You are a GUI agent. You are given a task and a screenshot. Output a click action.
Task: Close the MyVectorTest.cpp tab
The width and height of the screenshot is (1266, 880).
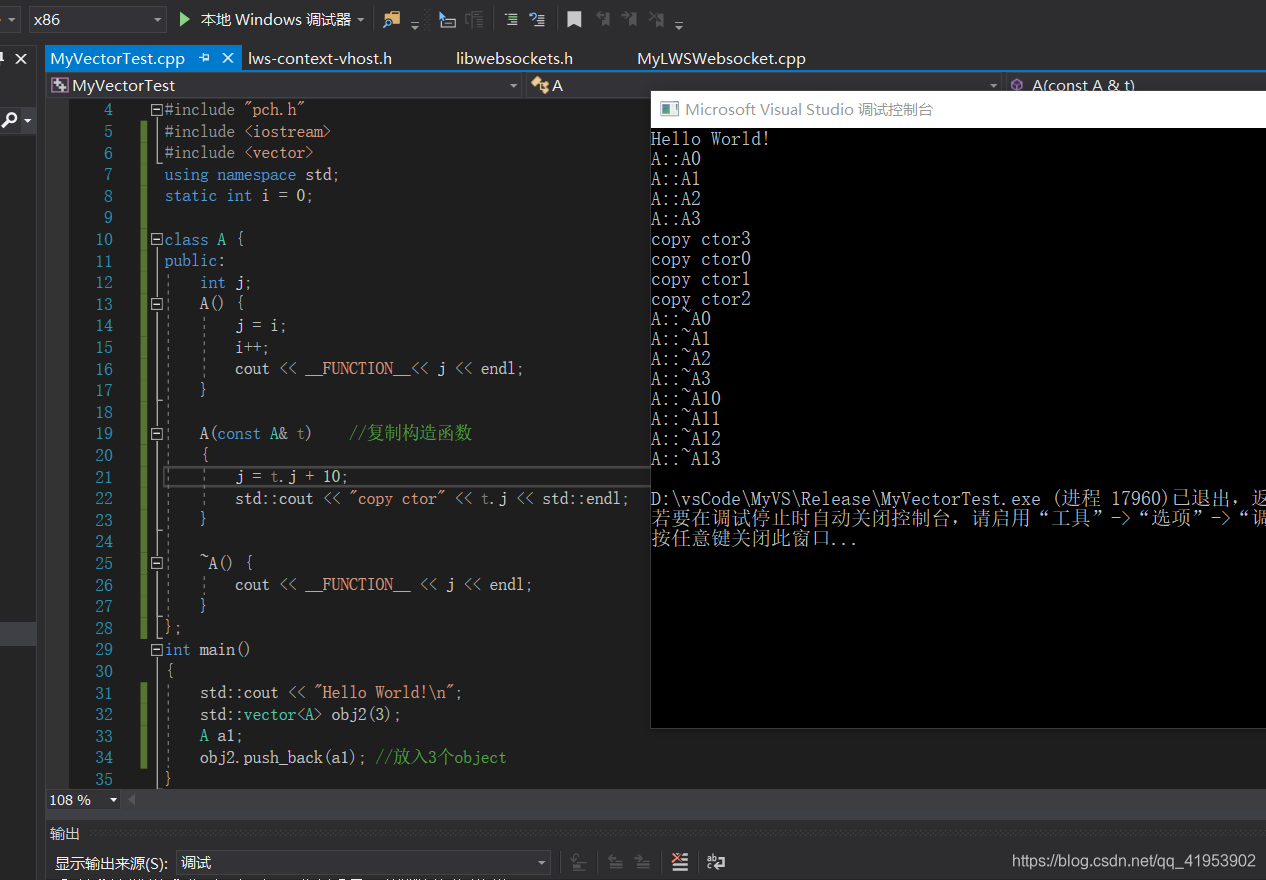point(229,58)
